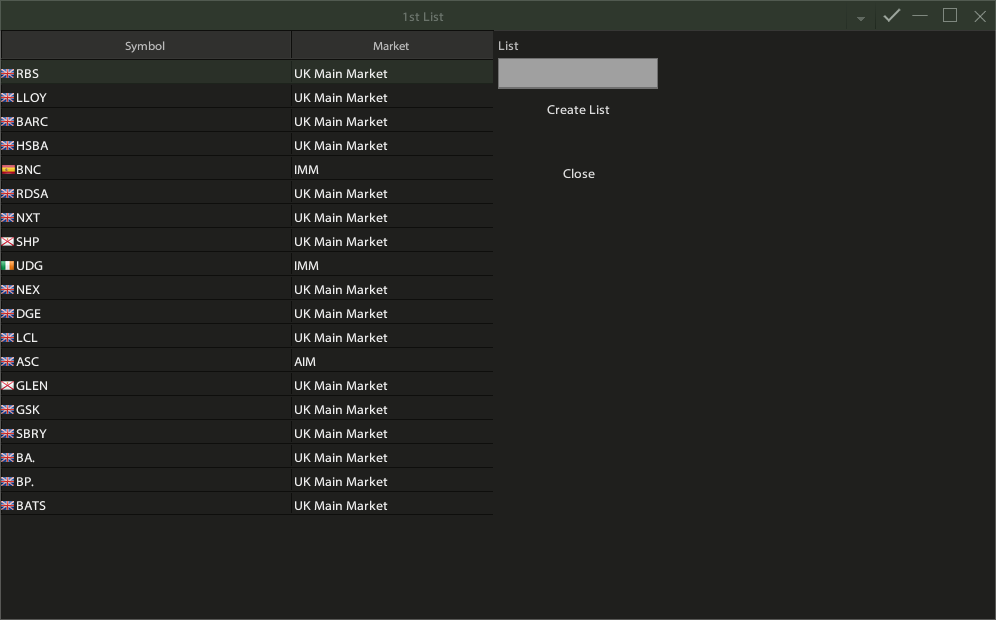The image size is (996, 620).
Task: Click the UK flag icon beside HSBA
Action: [8, 146]
